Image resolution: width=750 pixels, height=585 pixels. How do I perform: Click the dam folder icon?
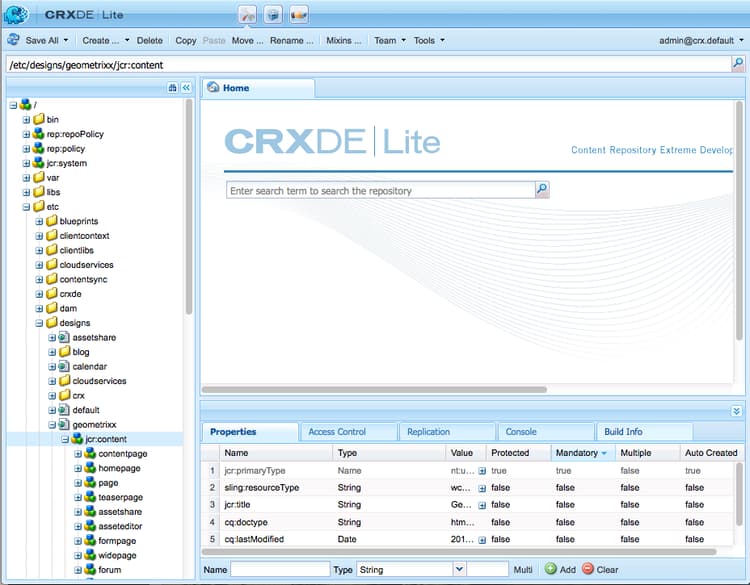point(52,308)
